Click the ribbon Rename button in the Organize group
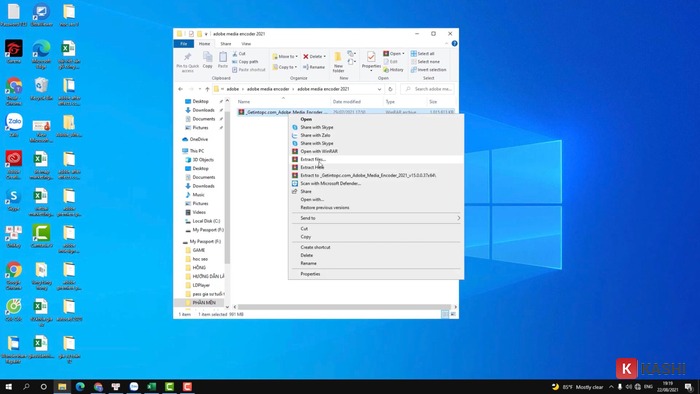 314,67
